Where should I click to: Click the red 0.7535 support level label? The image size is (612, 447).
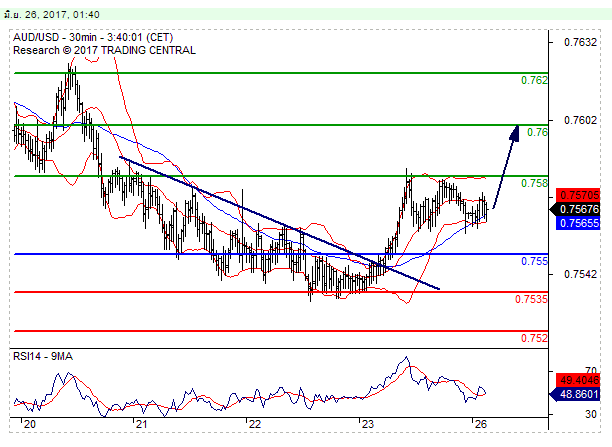(x=531, y=299)
